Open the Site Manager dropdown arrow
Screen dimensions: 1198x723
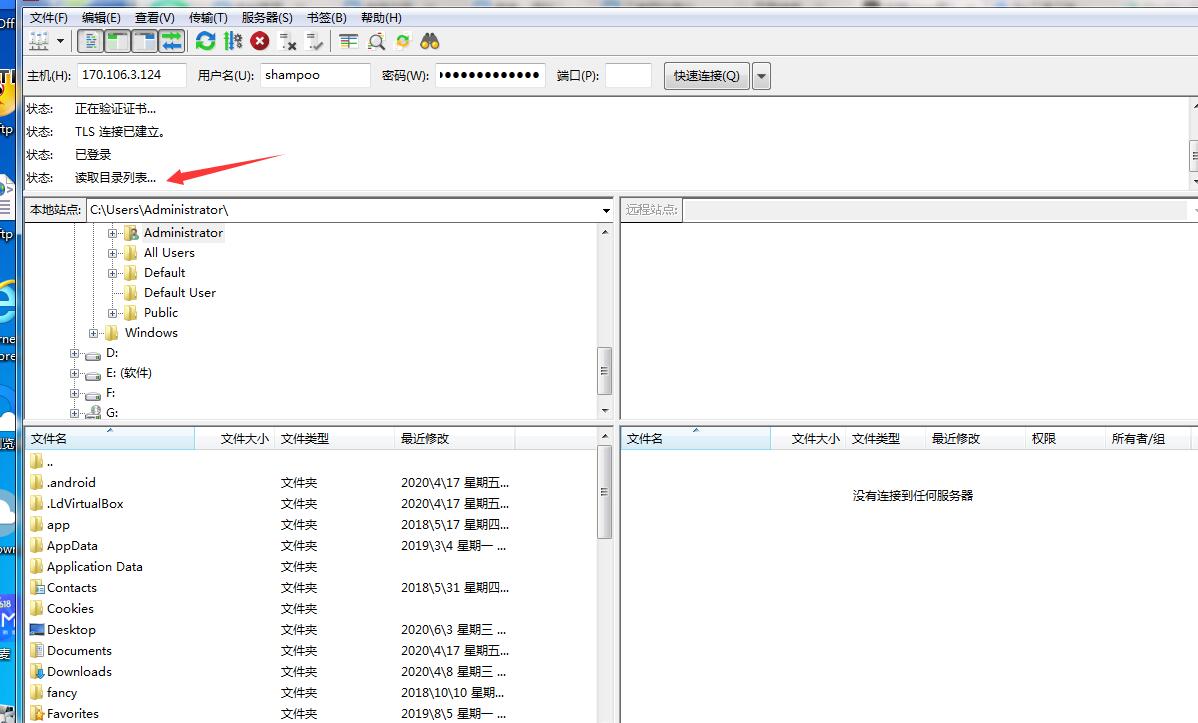[60, 41]
